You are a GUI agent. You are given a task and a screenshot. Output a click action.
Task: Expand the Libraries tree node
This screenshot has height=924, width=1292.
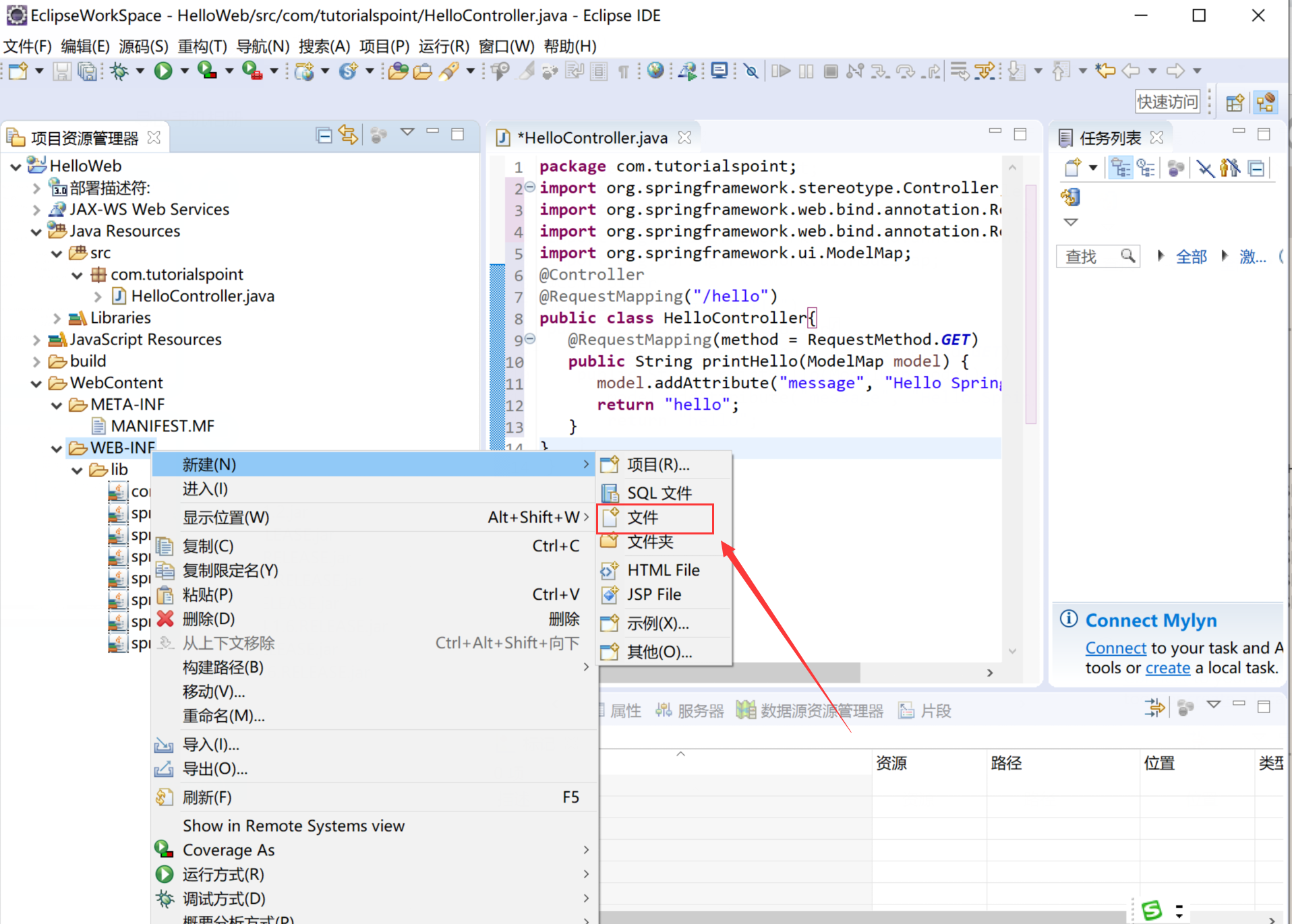point(57,318)
